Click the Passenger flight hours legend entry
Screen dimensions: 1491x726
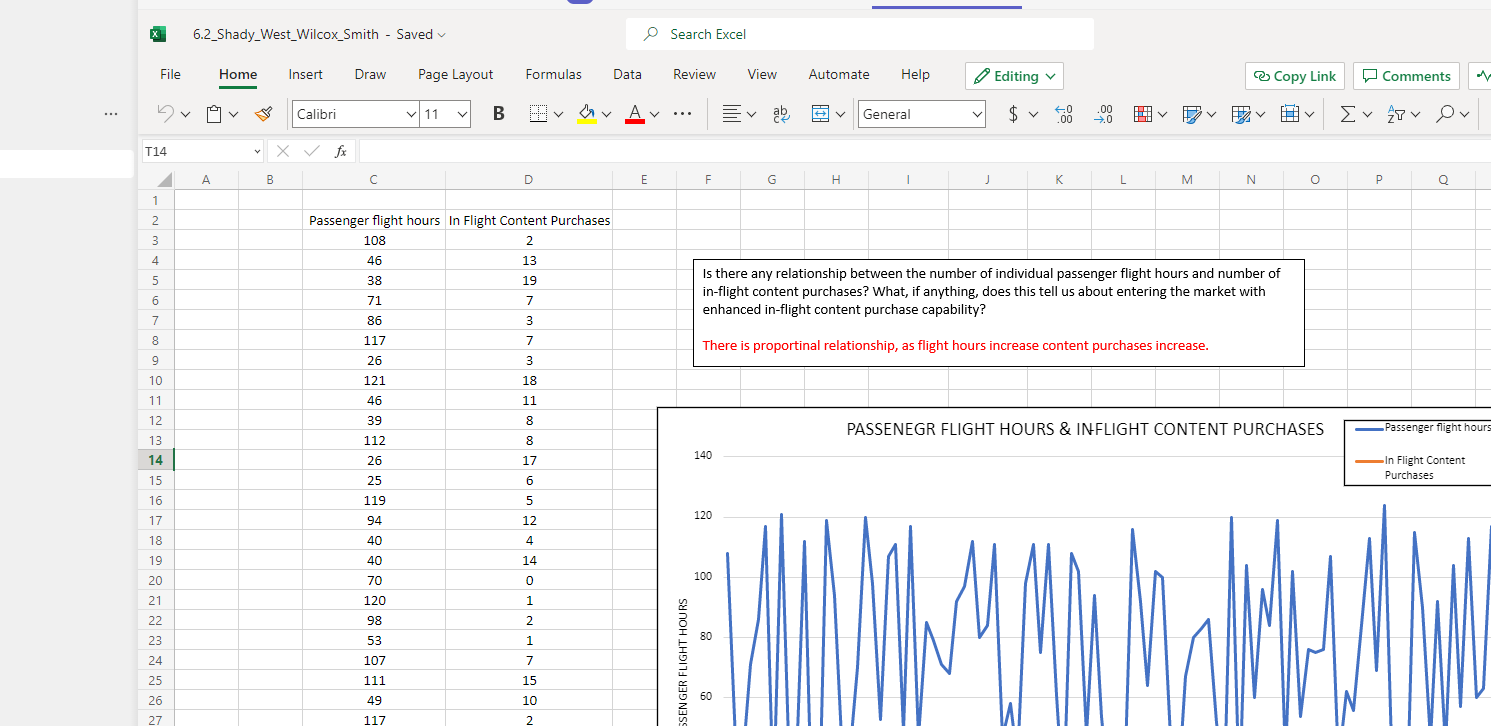pyautogui.click(x=1421, y=428)
